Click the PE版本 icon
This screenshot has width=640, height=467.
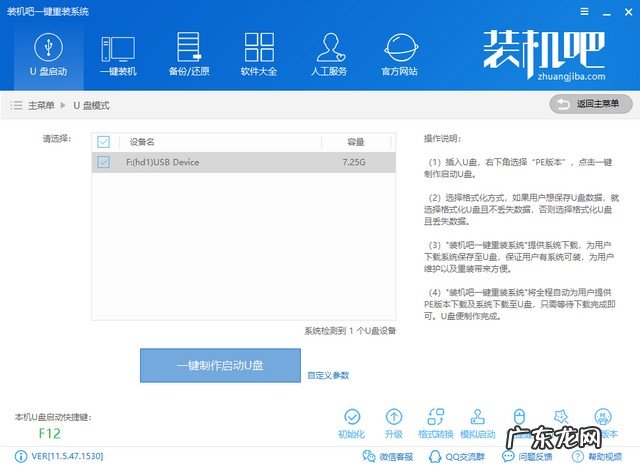click(603, 417)
